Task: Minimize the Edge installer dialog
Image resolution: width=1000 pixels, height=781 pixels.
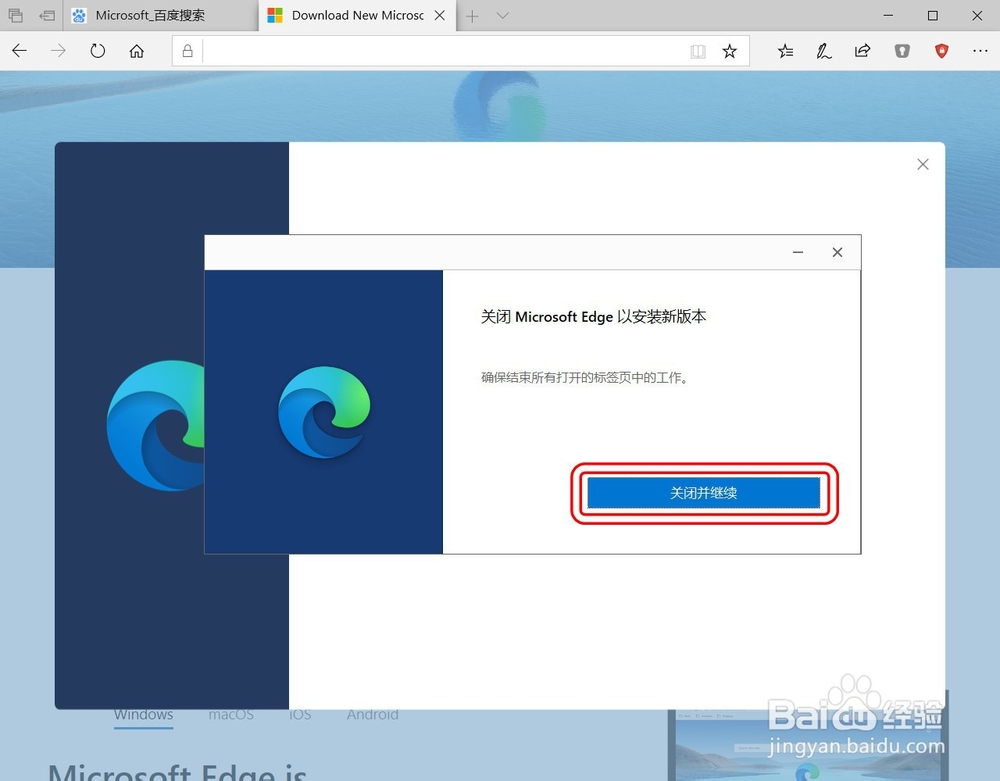Action: click(798, 252)
